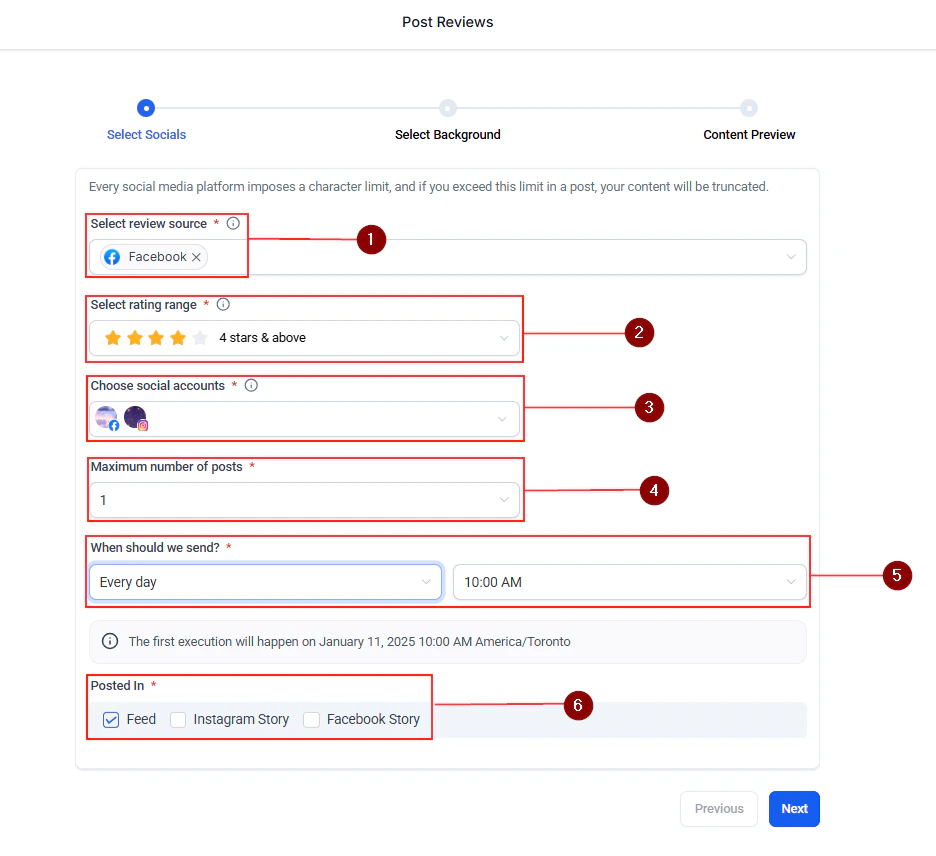Open the info tooltip beside Select review source
The height and width of the screenshot is (856, 936).
[233, 223]
